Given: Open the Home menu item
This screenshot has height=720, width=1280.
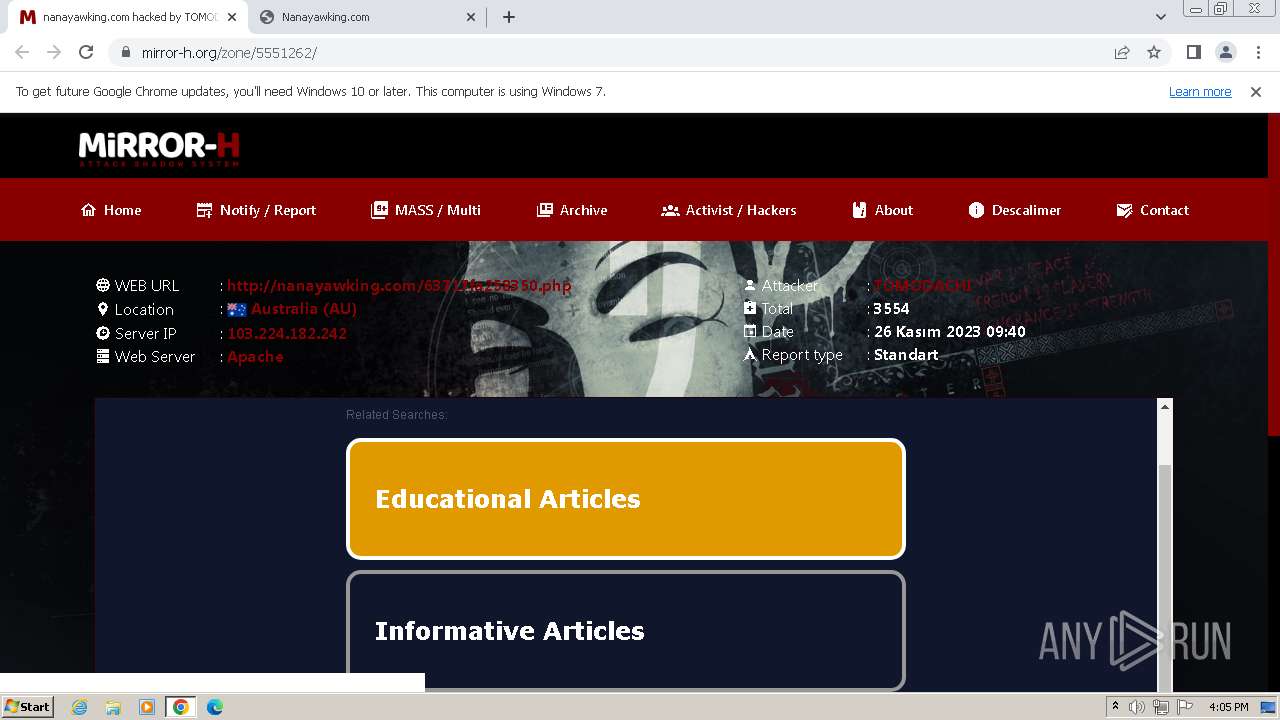Looking at the screenshot, I should click(x=111, y=210).
